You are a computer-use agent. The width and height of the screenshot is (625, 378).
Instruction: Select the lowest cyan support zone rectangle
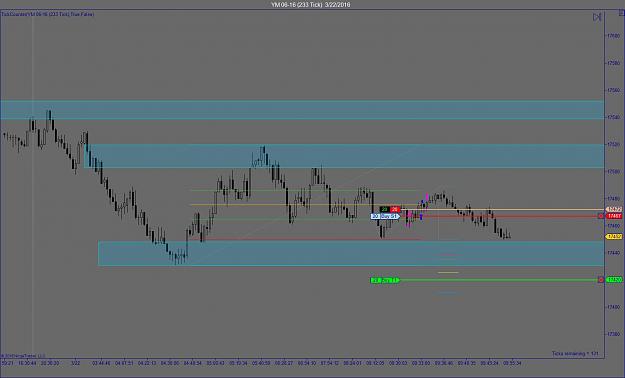point(351,253)
